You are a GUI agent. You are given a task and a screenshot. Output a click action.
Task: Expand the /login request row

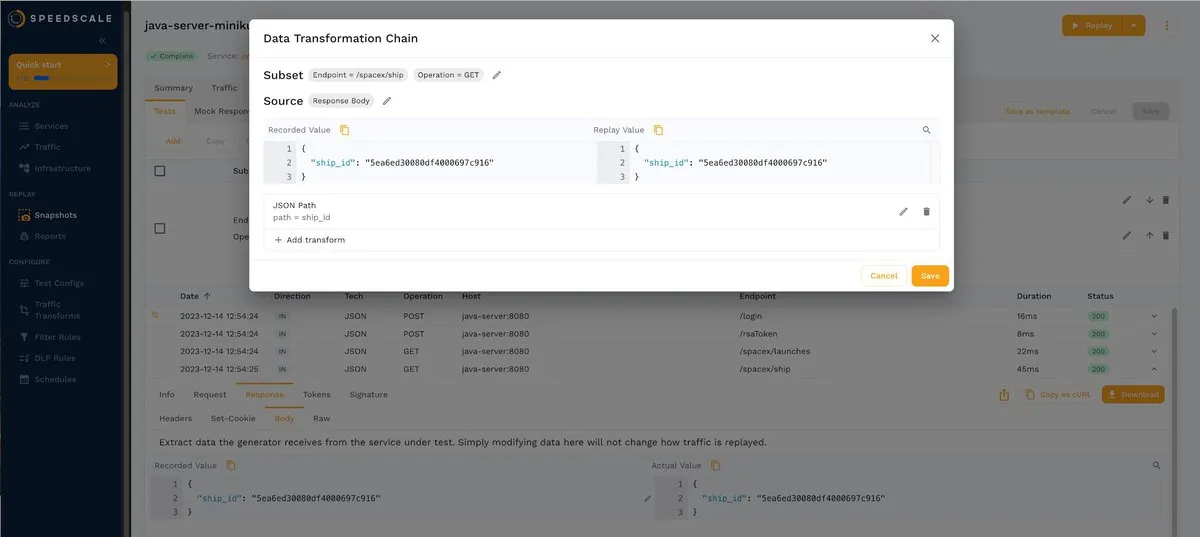tap(1153, 316)
